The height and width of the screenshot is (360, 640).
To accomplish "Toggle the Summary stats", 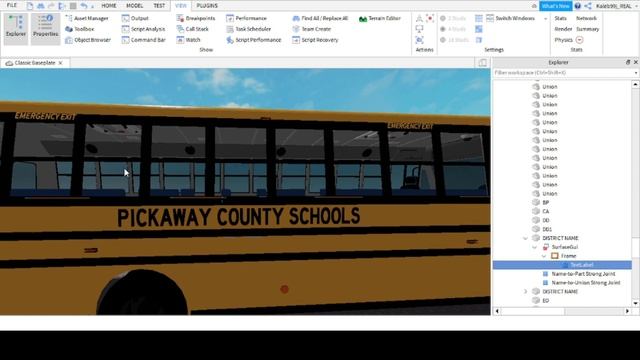I will click(588, 29).
